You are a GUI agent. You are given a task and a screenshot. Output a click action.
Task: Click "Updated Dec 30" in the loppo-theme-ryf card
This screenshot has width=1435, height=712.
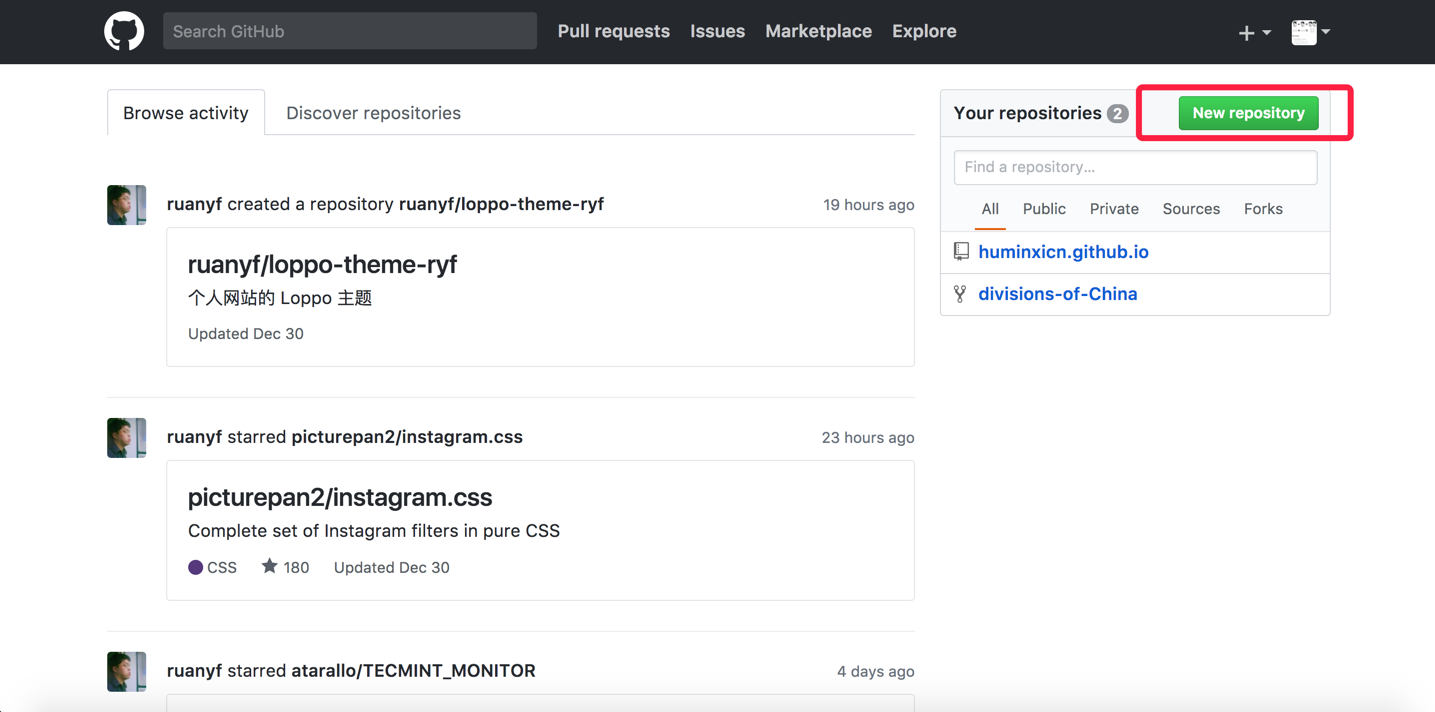click(x=246, y=334)
